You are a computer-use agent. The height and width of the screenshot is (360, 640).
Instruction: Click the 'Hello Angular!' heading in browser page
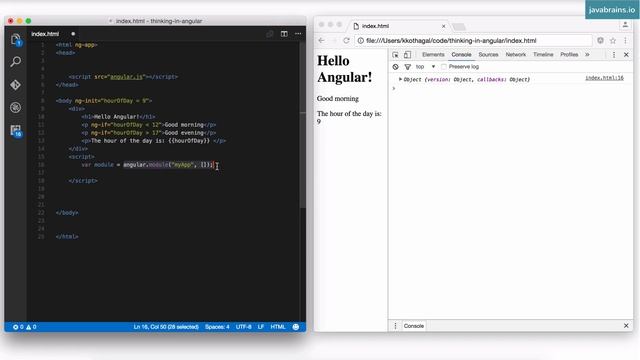point(344,69)
